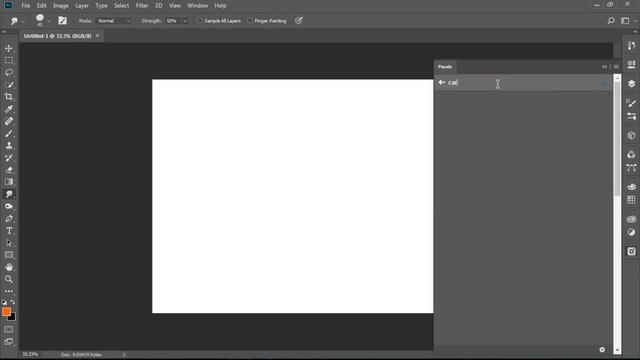The image size is (640, 360).
Task: Choose the Sponge tool
Action: (9, 207)
